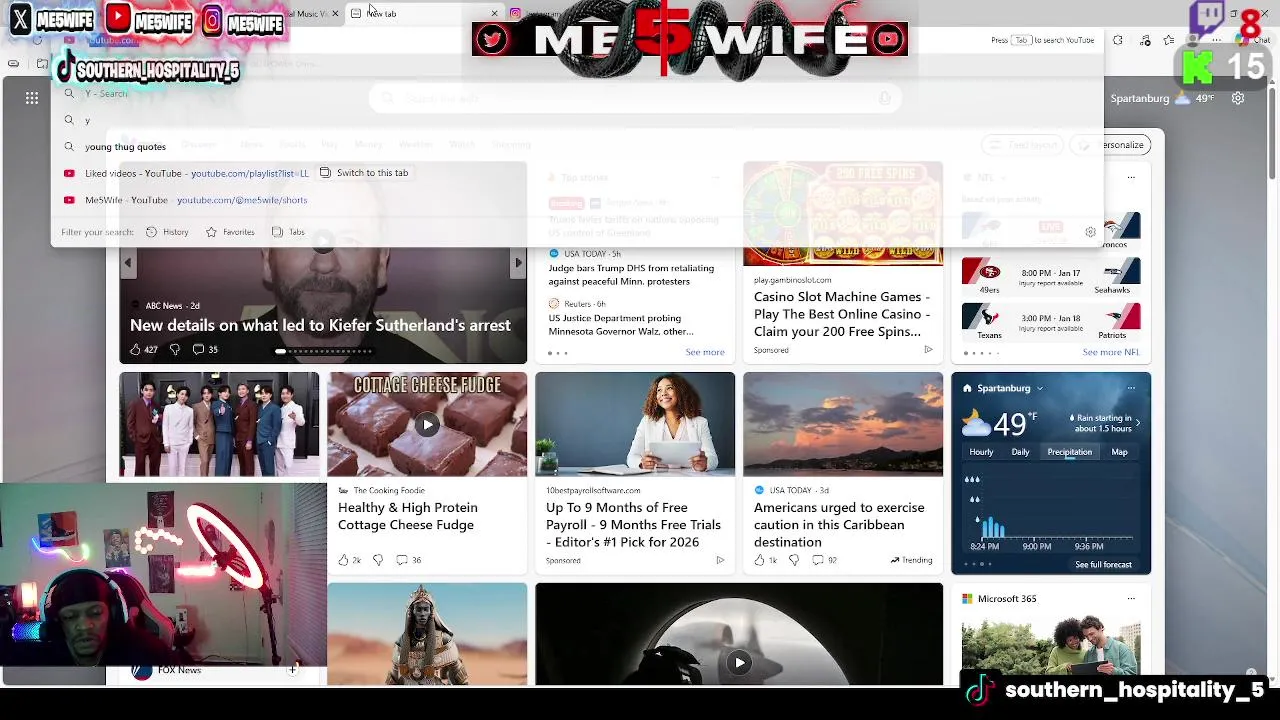The width and height of the screenshot is (1280, 720).
Task: Open the Healthy & High Protein Cottage Cheese Fudge headline
Action: click(x=408, y=516)
